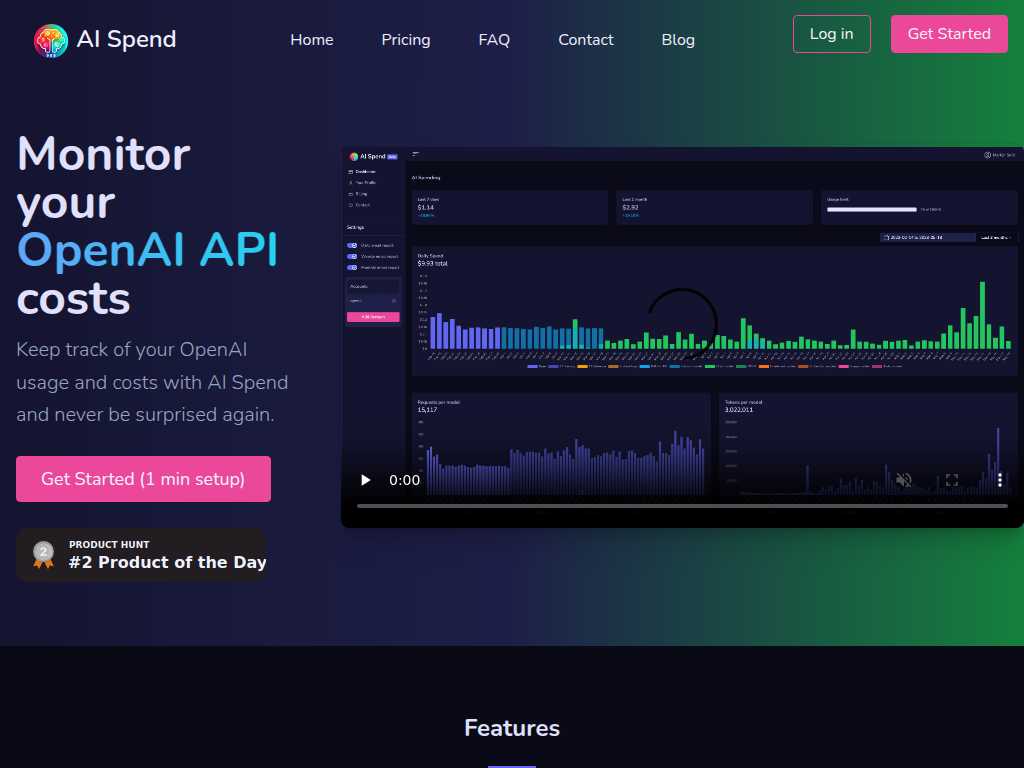Open the Home nav link

312,40
